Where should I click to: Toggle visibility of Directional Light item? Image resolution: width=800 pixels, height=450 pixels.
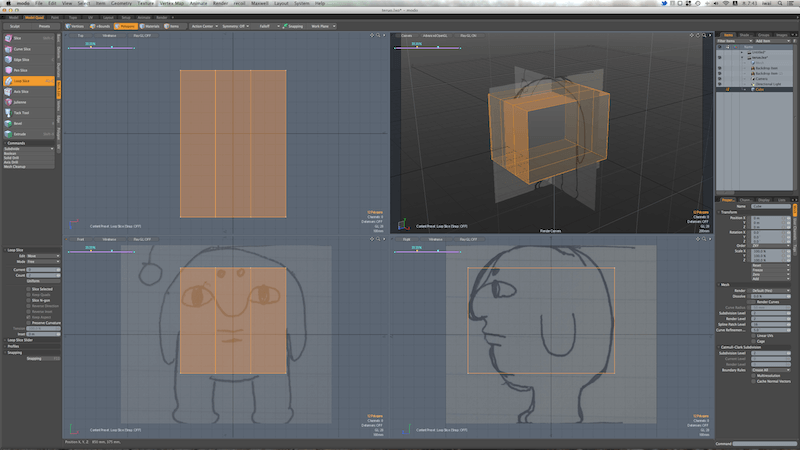pyautogui.click(x=720, y=84)
